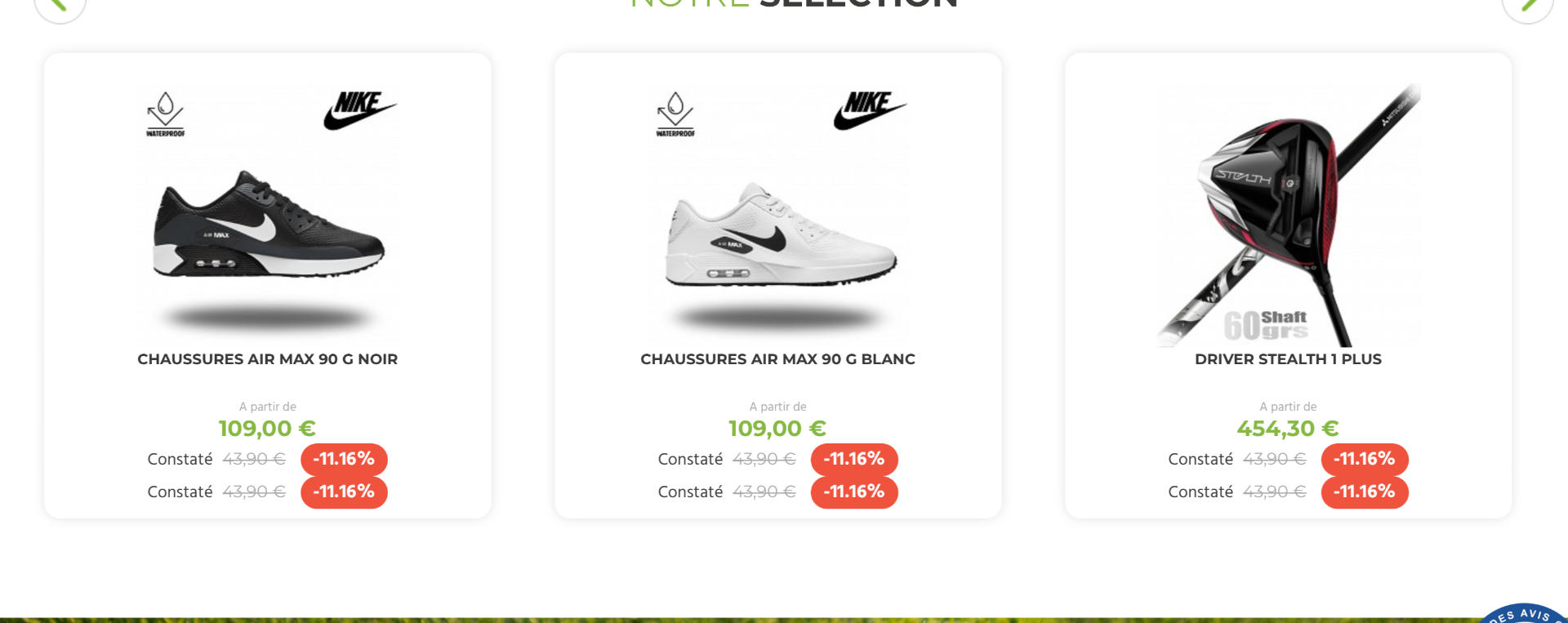Click Nike logo on black shoe card
This screenshot has width=1568, height=623.
coord(360,110)
